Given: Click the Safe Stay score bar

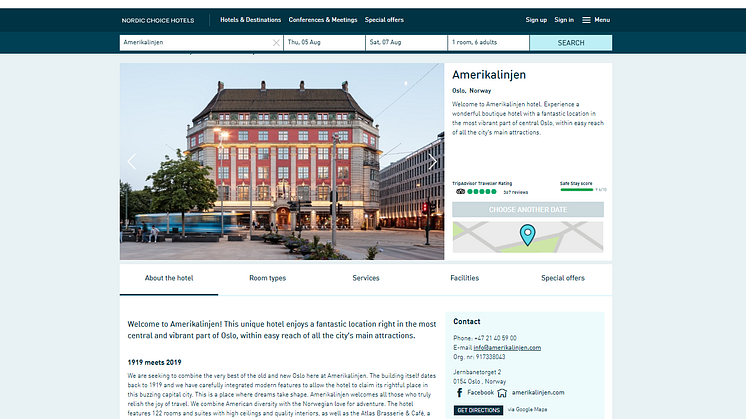Looking at the screenshot, I should coord(577,190).
